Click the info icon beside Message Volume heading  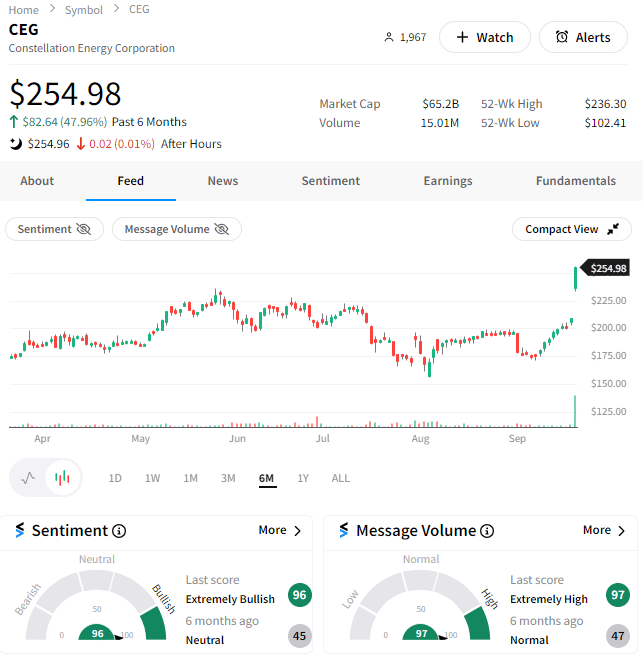click(487, 531)
